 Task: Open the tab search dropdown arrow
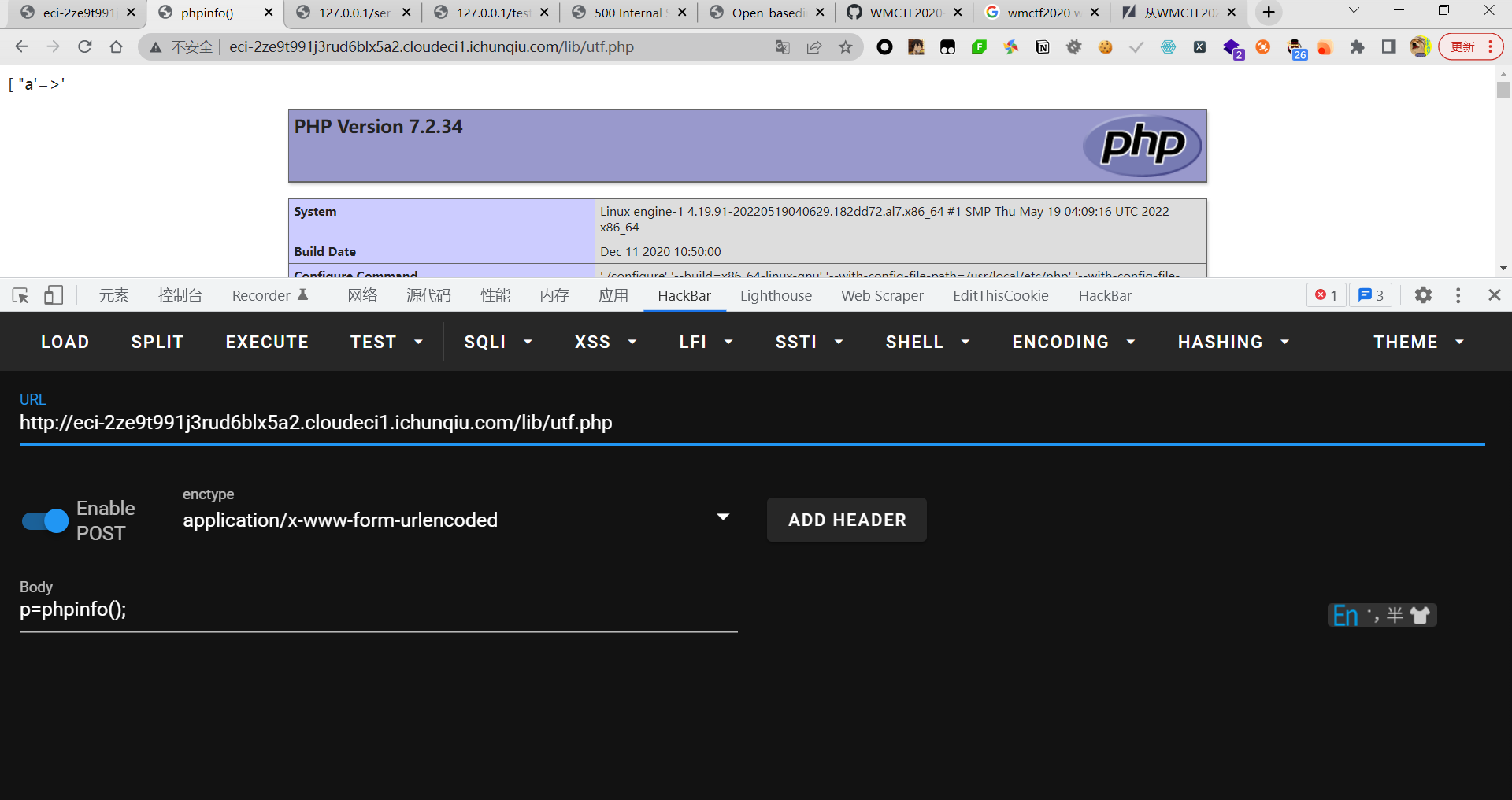[x=1354, y=11]
